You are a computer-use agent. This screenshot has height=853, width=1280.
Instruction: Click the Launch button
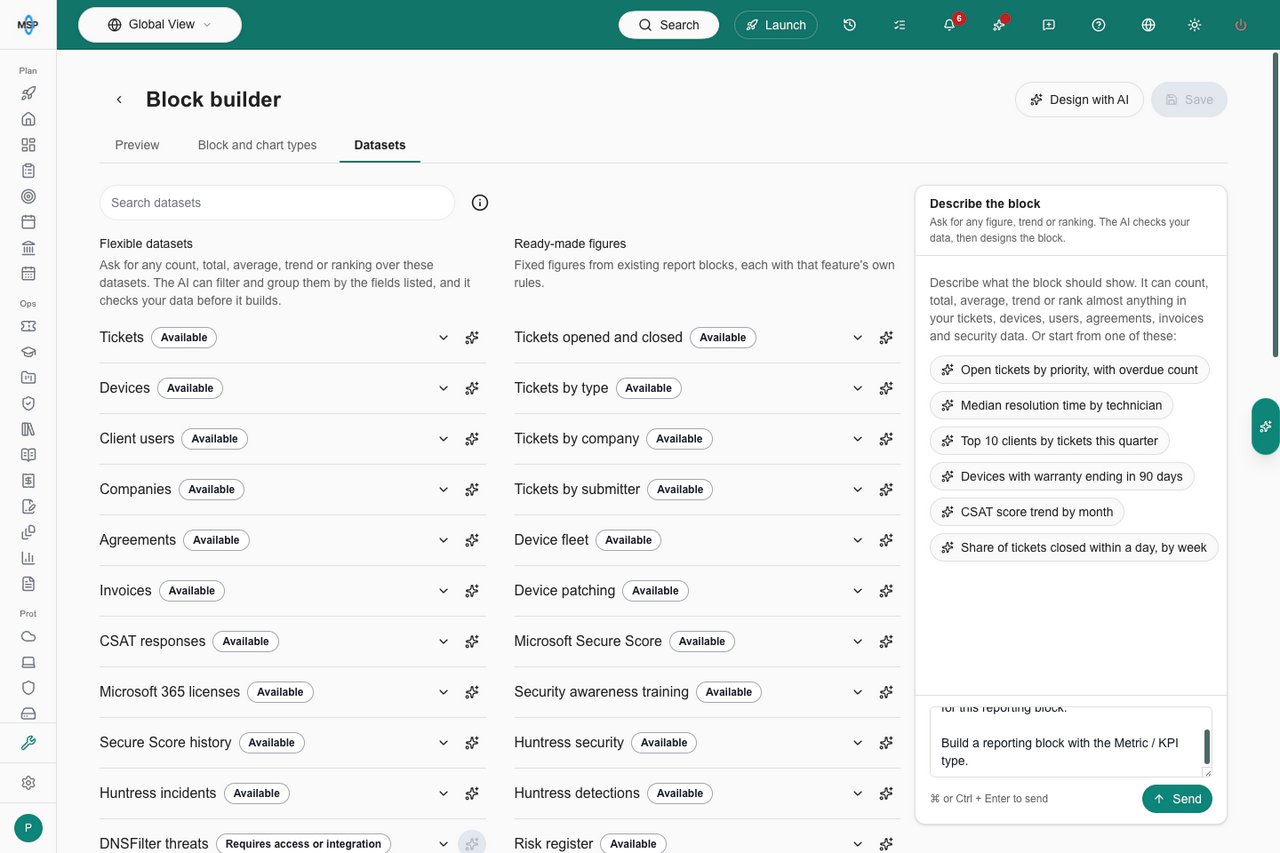[x=776, y=25]
